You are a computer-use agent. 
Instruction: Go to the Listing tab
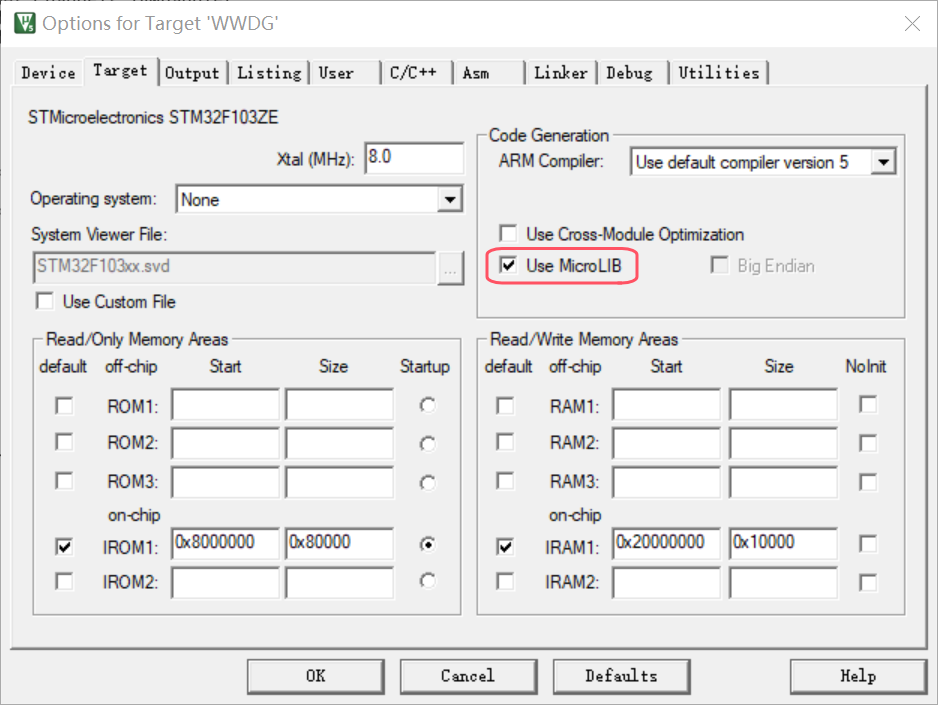269,73
